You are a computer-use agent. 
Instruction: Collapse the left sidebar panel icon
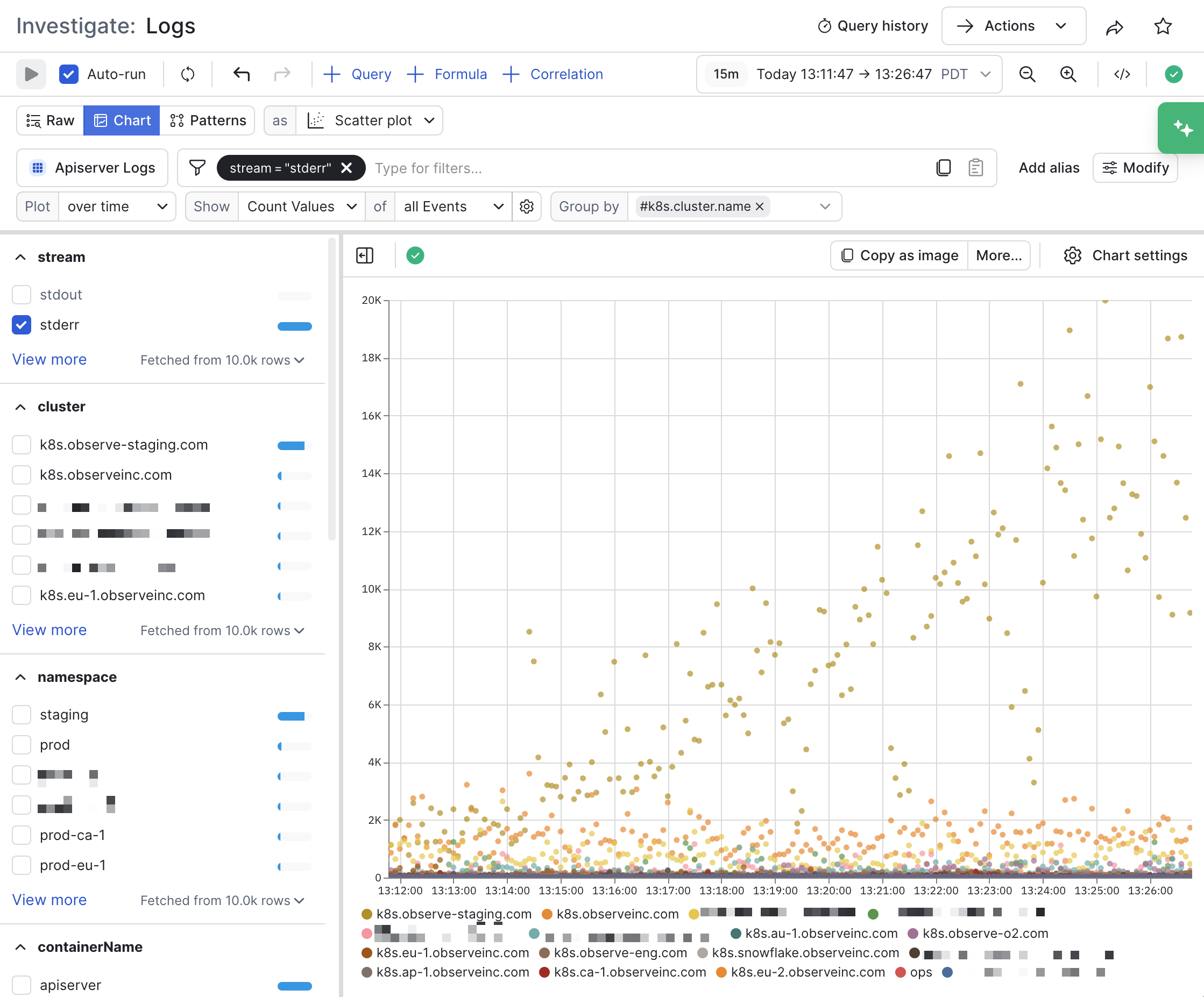(x=365, y=255)
